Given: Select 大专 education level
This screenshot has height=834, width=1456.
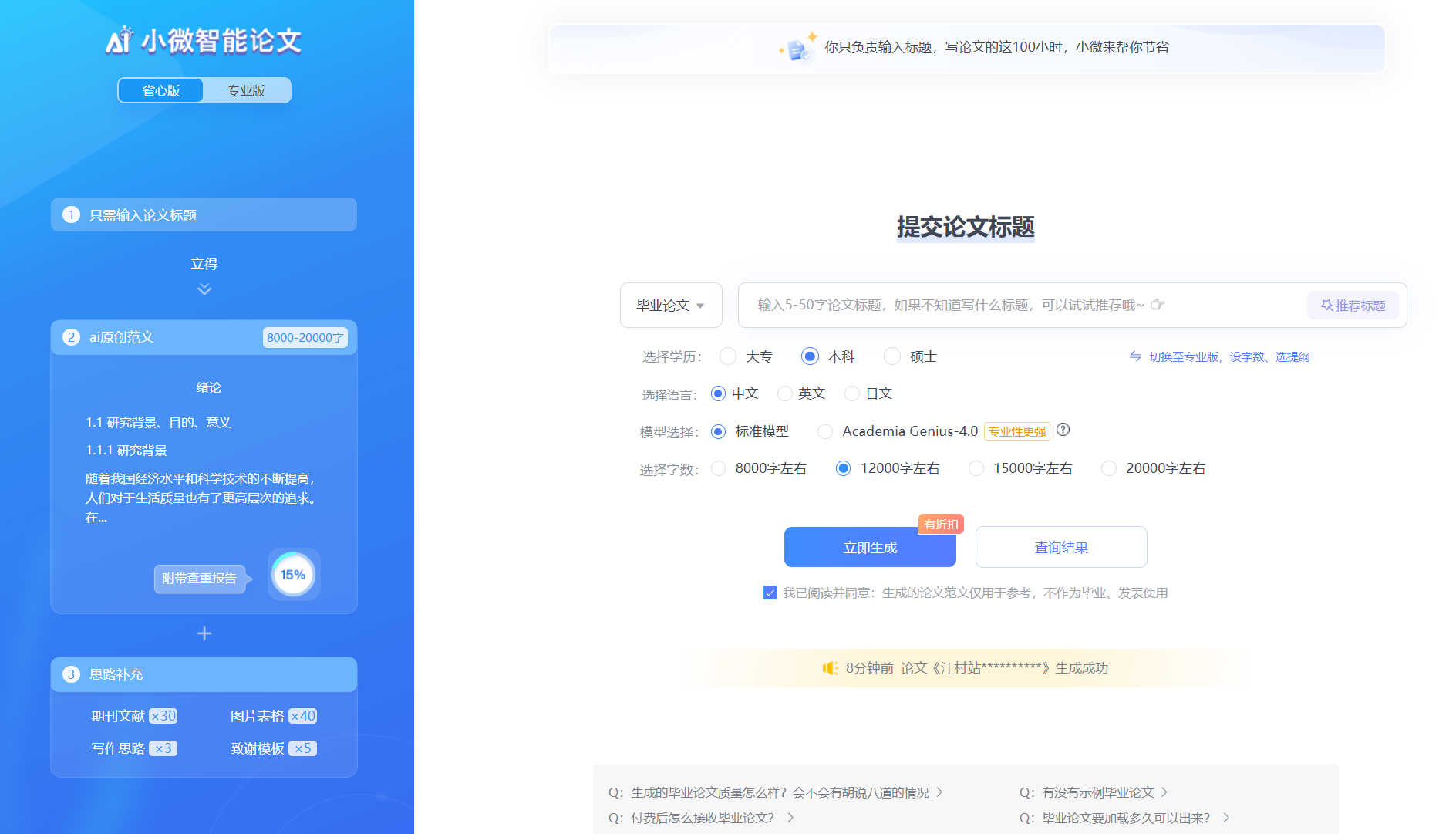Looking at the screenshot, I should click(728, 356).
